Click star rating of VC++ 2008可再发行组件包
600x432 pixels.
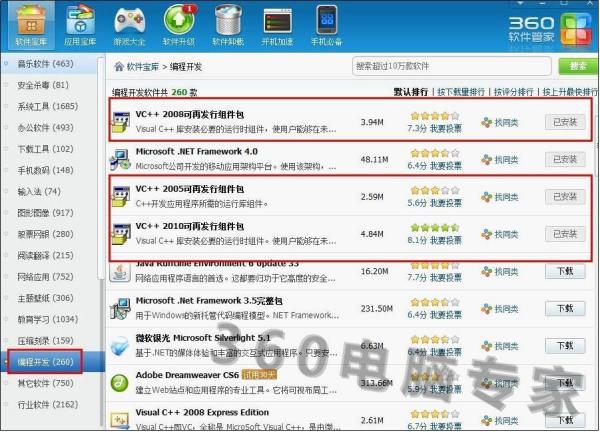coord(435,116)
